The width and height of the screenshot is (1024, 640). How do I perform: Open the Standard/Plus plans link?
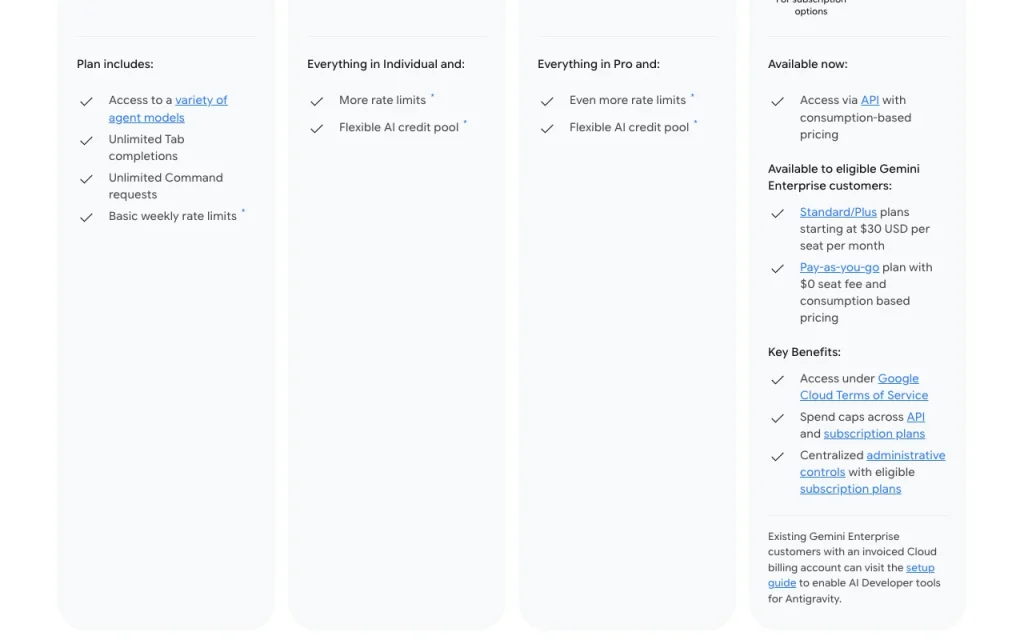838,212
